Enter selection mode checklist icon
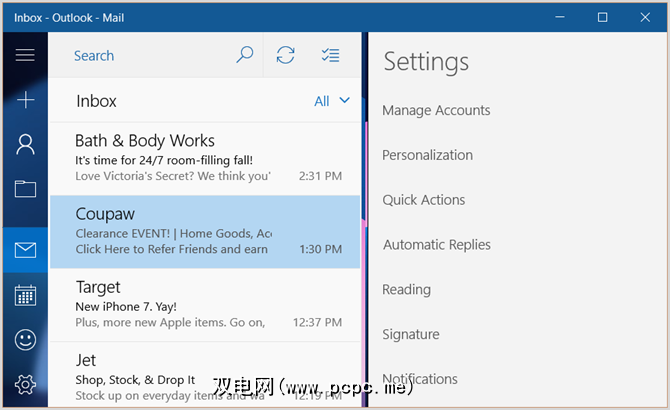Screen dimensions: 670x410 pos(331,56)
